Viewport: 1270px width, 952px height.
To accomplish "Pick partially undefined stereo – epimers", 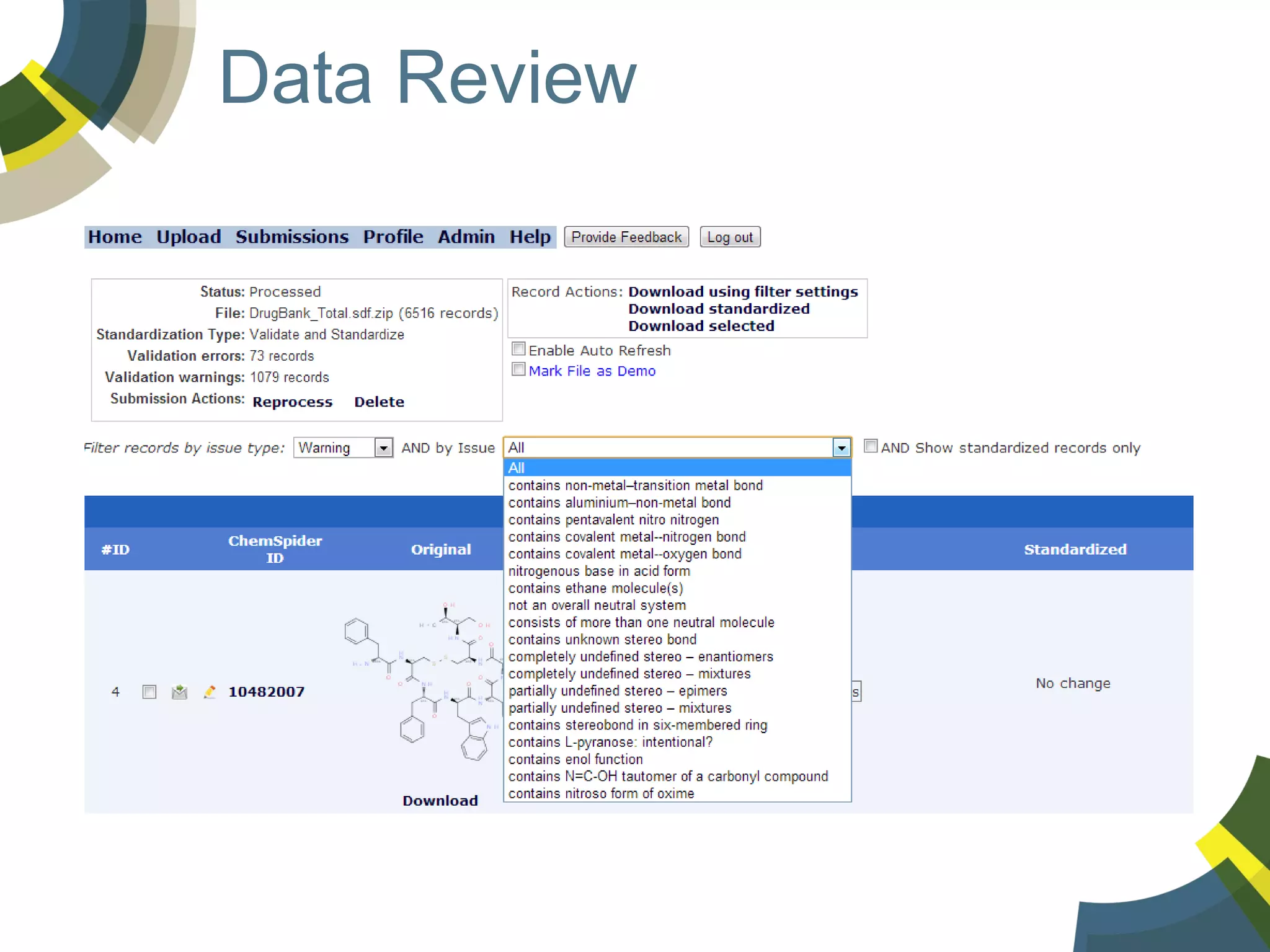I will tap(677, 691).
